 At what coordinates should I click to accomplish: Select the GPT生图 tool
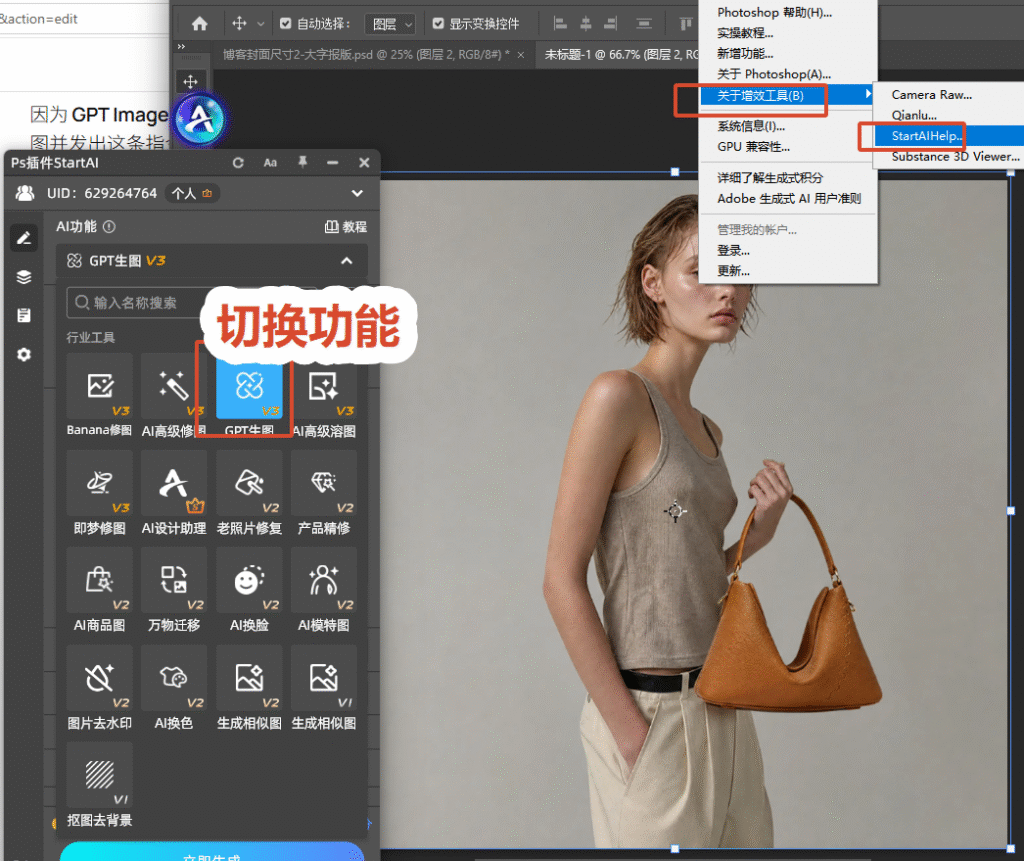click(x=249, y=395)
